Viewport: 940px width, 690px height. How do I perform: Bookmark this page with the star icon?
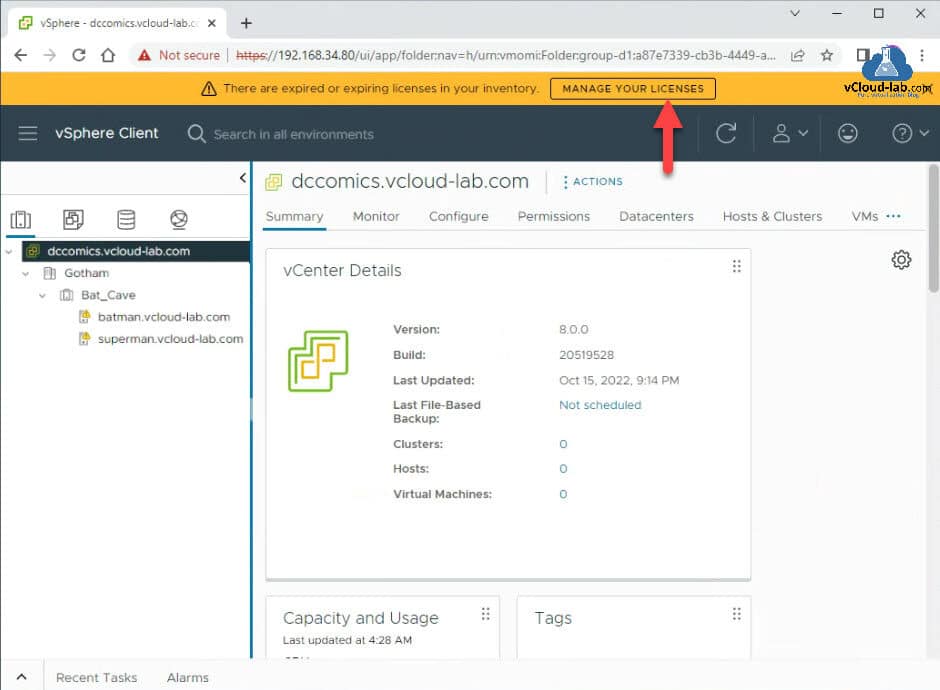click(827, 55)
